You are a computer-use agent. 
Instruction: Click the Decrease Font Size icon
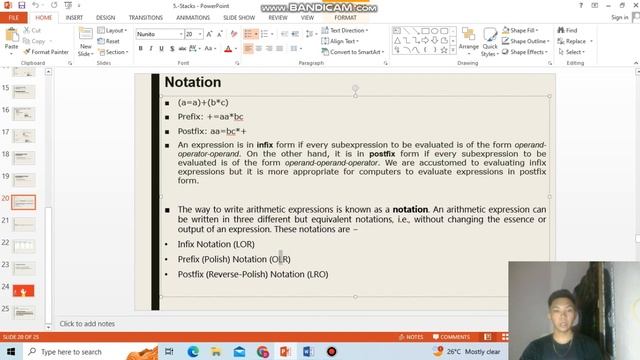(x=220, y=34)
